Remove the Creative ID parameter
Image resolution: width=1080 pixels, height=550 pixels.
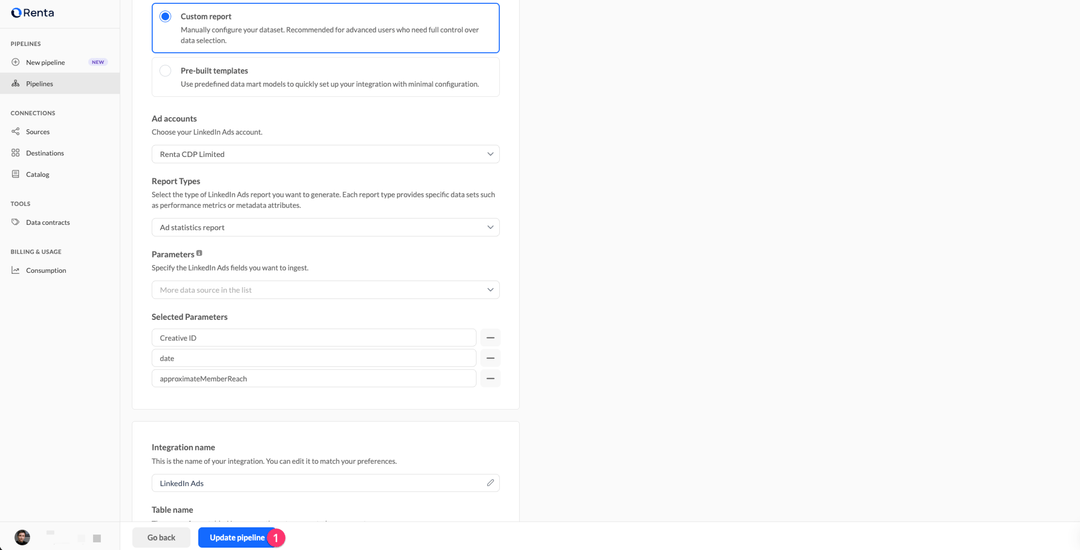click(x=490, y=338)
